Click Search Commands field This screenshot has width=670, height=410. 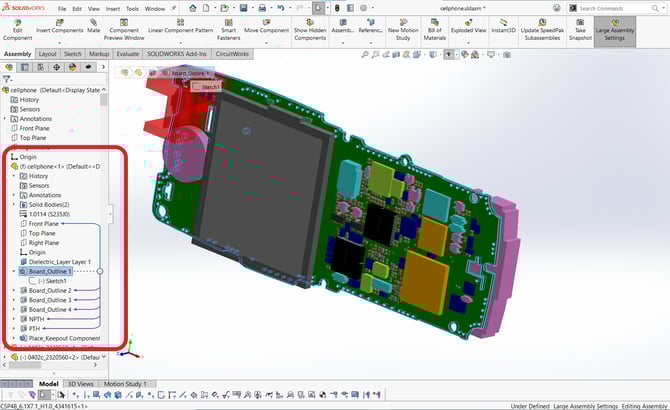click(615, 8)
